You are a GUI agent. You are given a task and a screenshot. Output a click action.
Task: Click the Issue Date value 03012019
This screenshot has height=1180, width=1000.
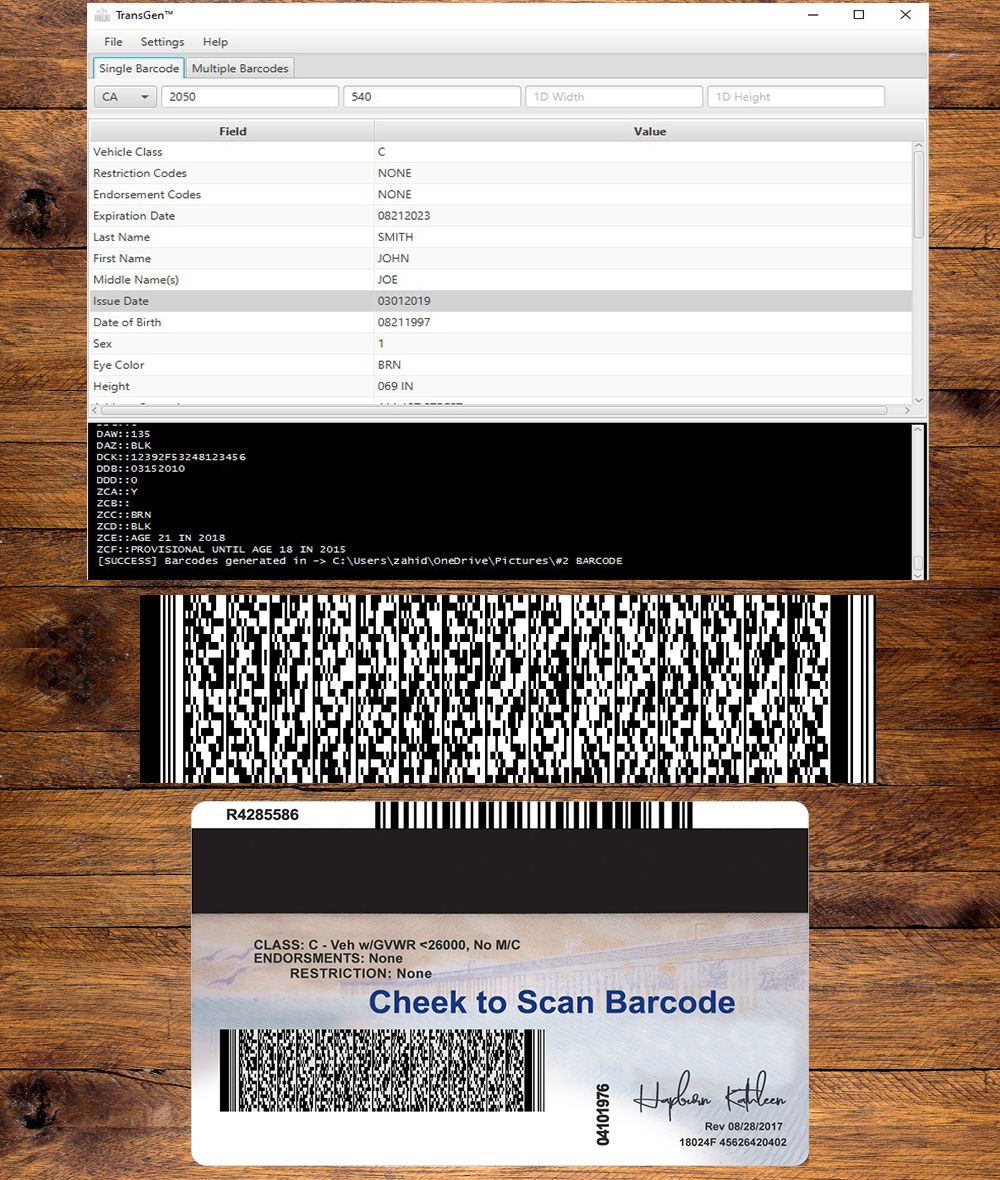pyautogui.click(x=404, y=301)
